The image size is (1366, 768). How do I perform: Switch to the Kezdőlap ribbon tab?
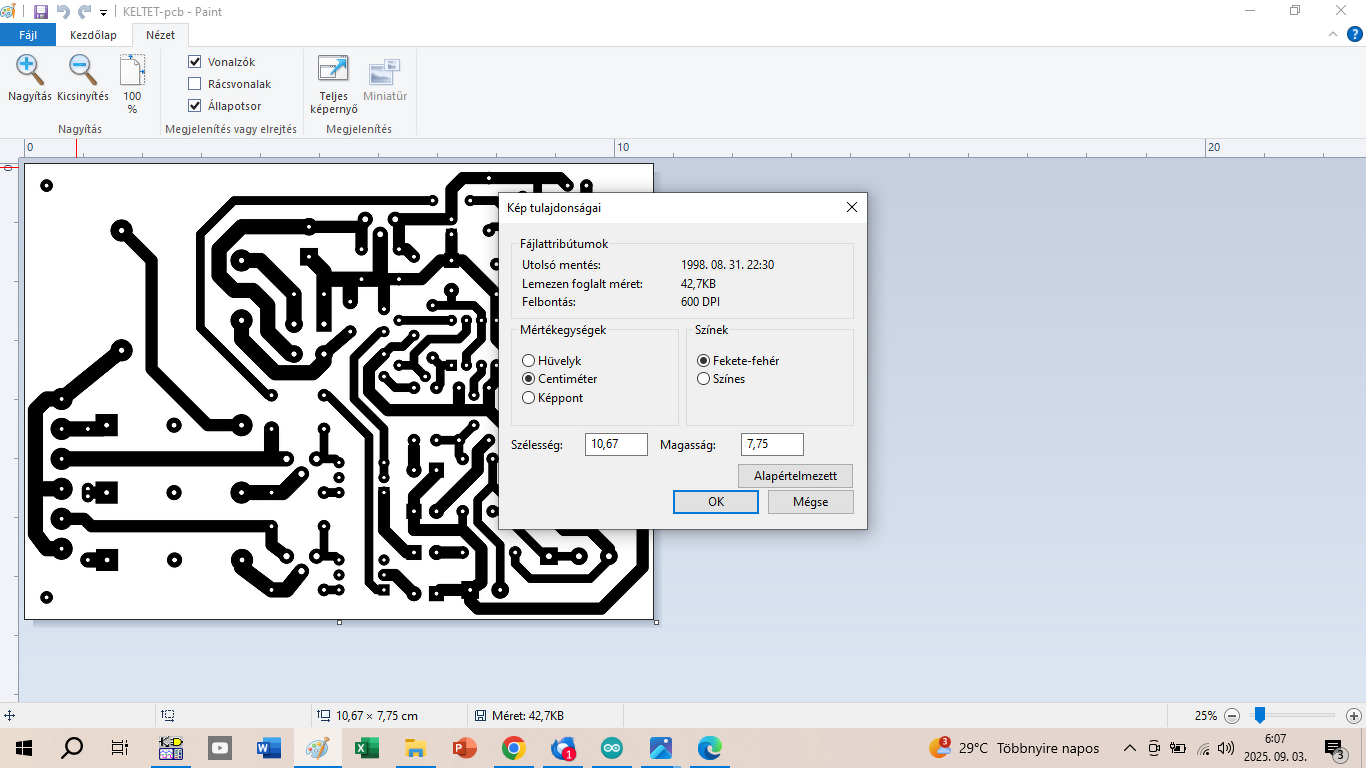[x=93, y=35]
